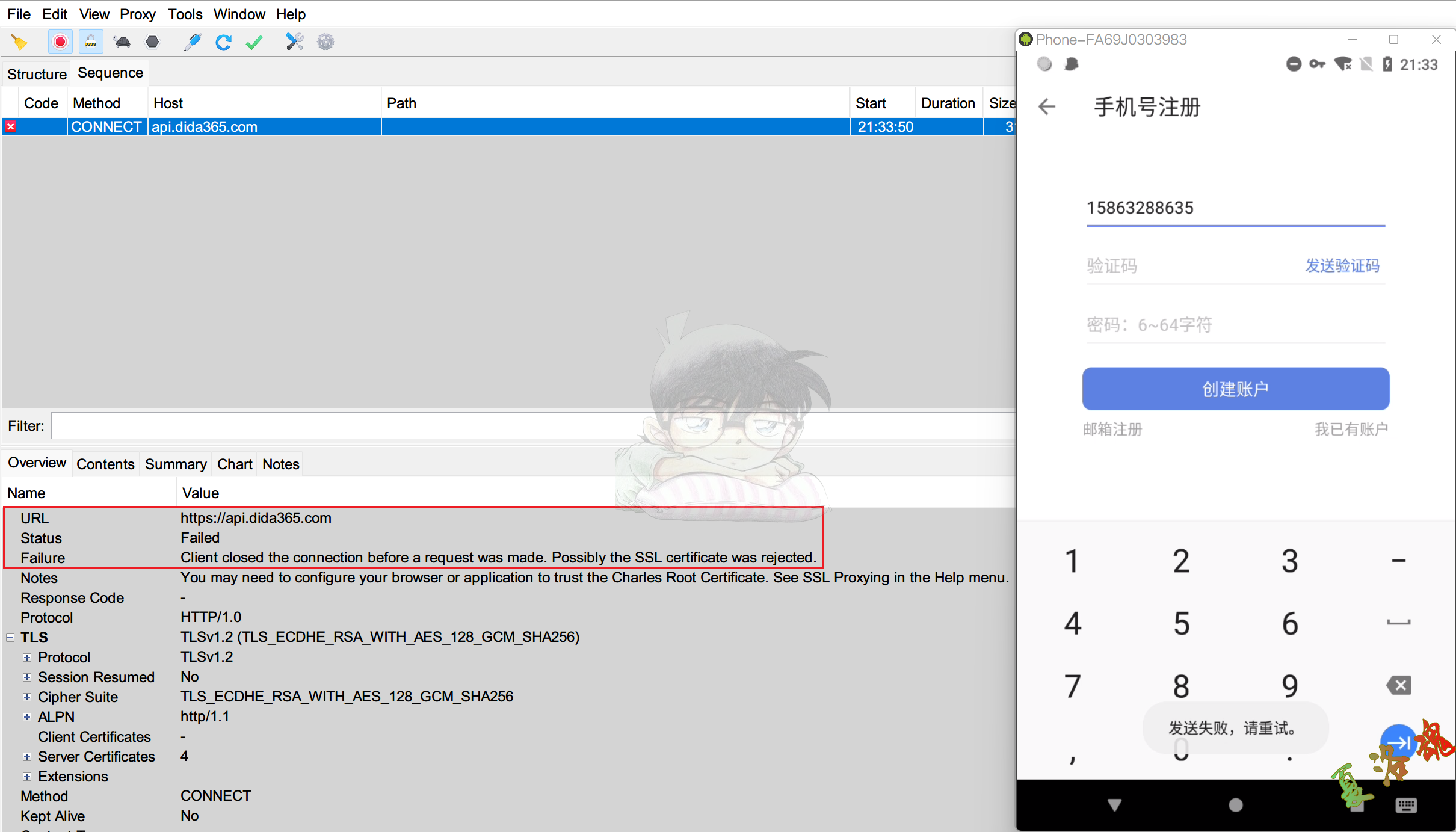Expand the Cipher Suite row

coord(27,697)
